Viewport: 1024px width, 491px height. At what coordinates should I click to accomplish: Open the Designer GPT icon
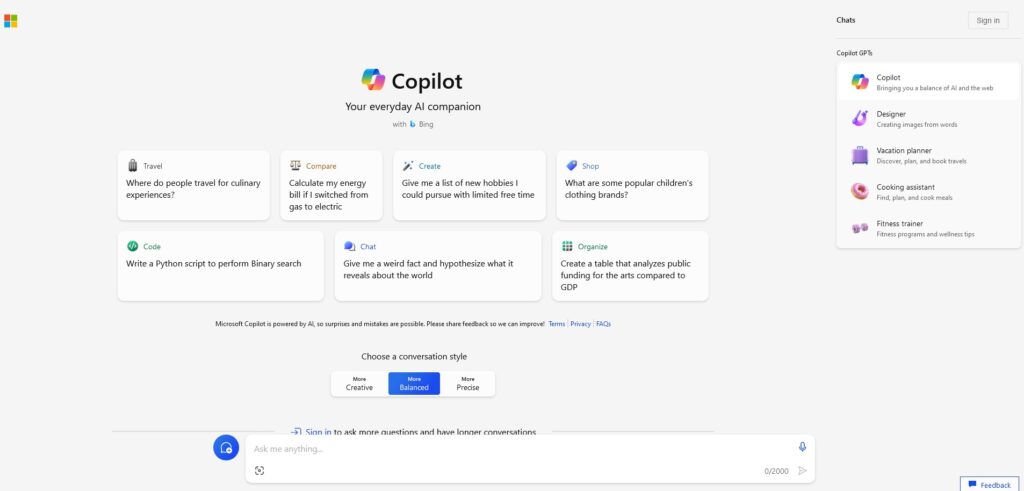[859, 118]
